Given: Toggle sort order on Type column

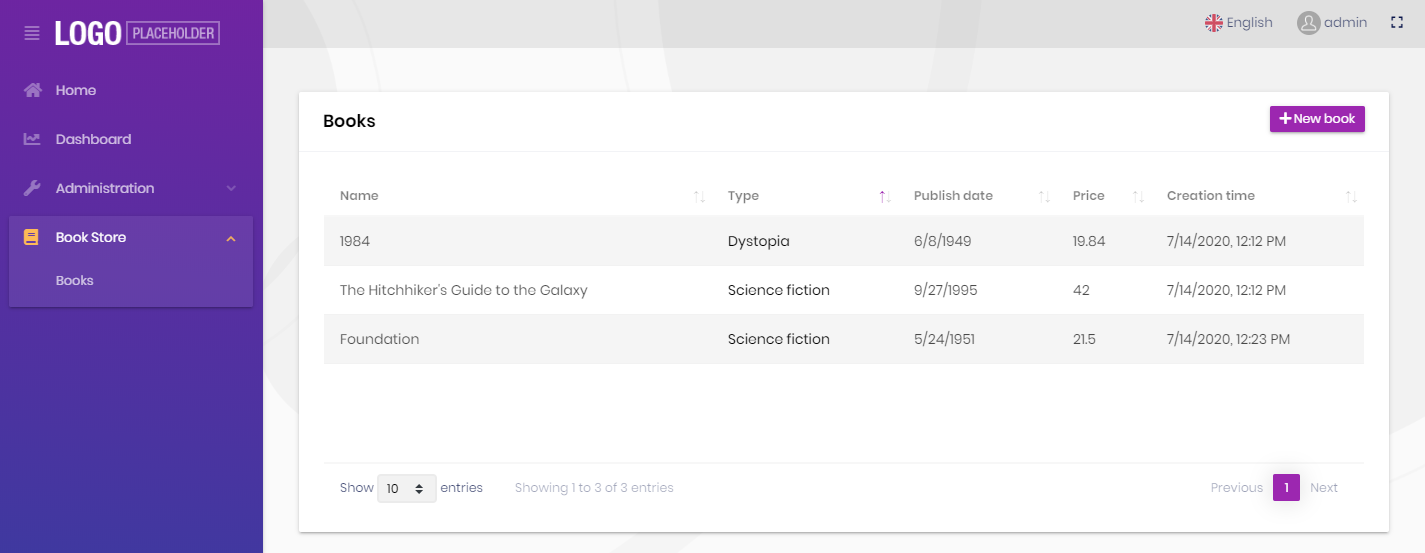Looking at the screenshot, I should 884,196.
